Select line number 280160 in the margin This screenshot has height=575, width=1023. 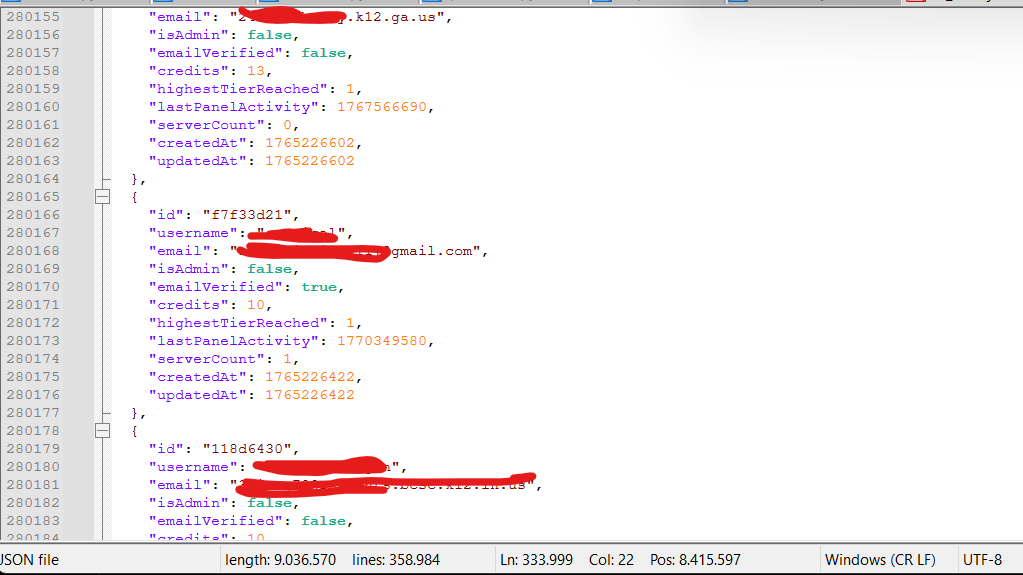[33, 107]
